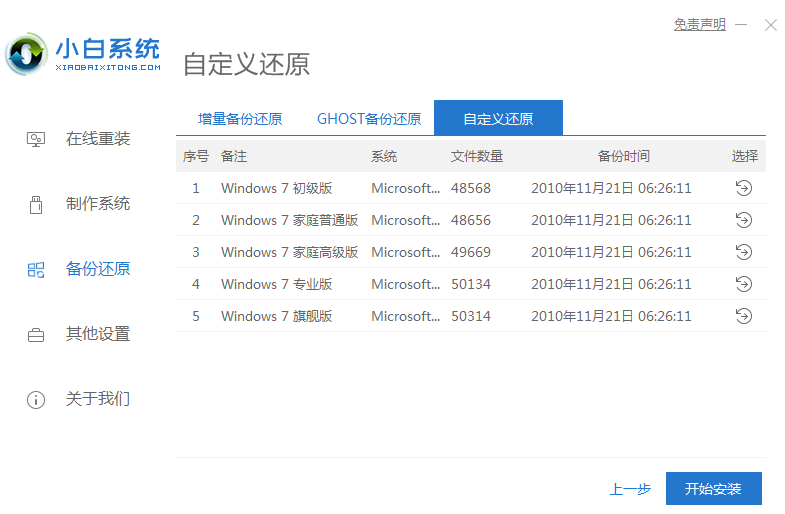Click the 其他设置 briefcase icon

click(x=36, y=335)
